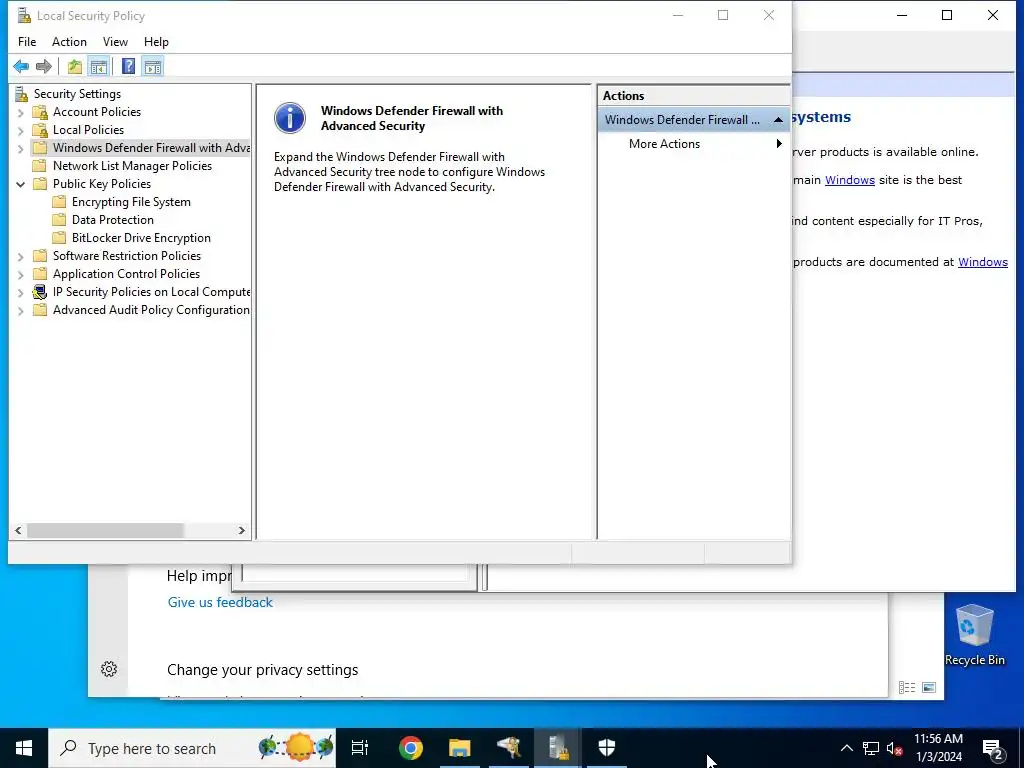Click the taskbar clock showing 11:56 AM
Screen dimensions: 1024x768
coord(938,748)
